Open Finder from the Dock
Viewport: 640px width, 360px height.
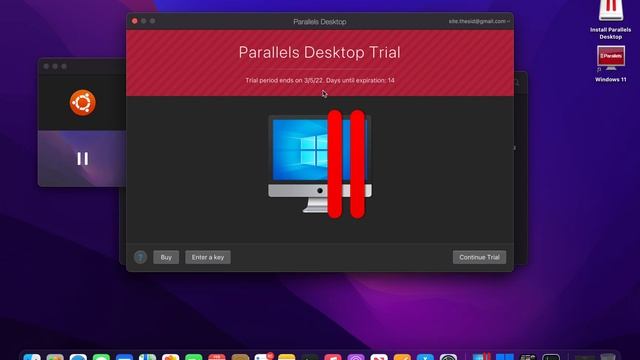coord(32,357)
